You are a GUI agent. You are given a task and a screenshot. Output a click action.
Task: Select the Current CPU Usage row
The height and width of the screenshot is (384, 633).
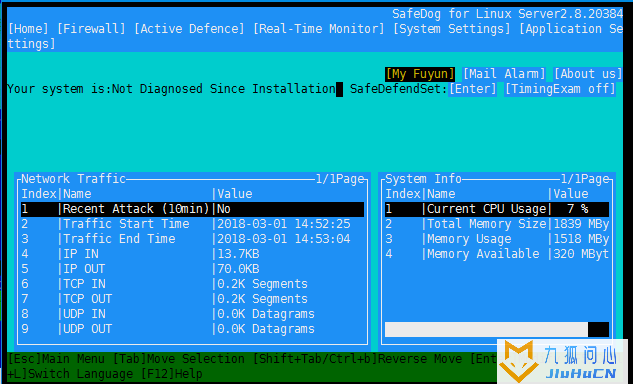click(497, 209)
